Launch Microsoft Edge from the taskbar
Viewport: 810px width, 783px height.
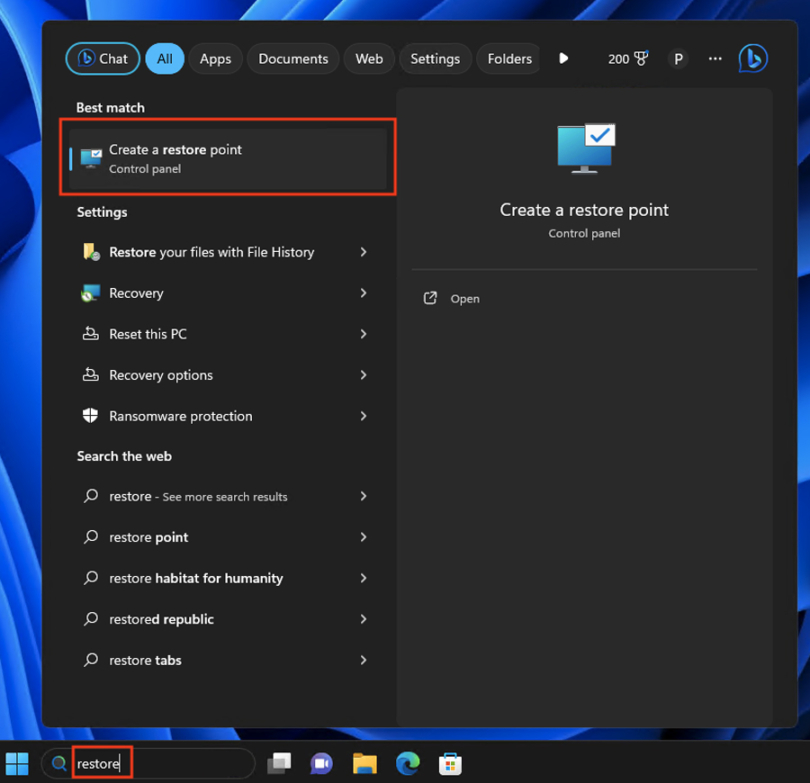tap(407, 762)
